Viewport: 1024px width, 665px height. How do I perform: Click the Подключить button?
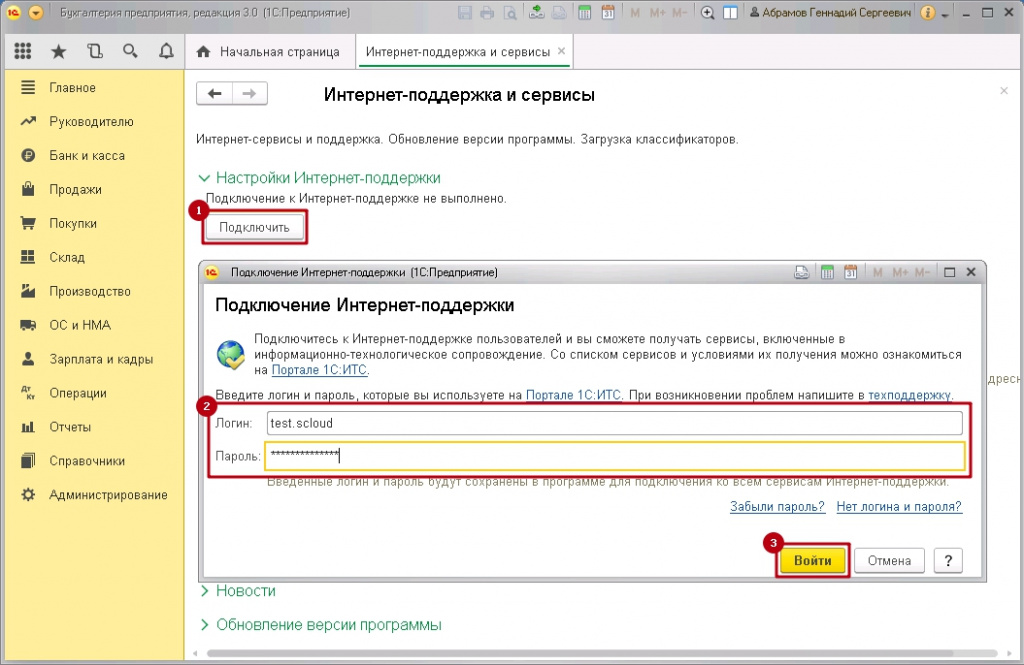(254, 227)
